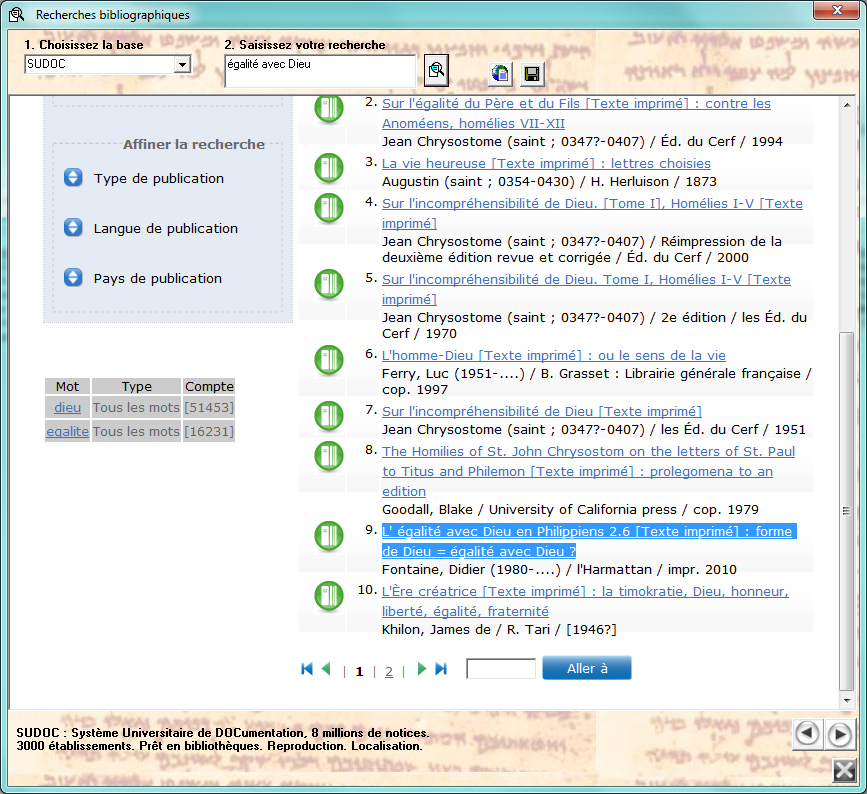This screenshot has width=867, height=794.
Task: Click the page number input box
Action: (501, 668)
